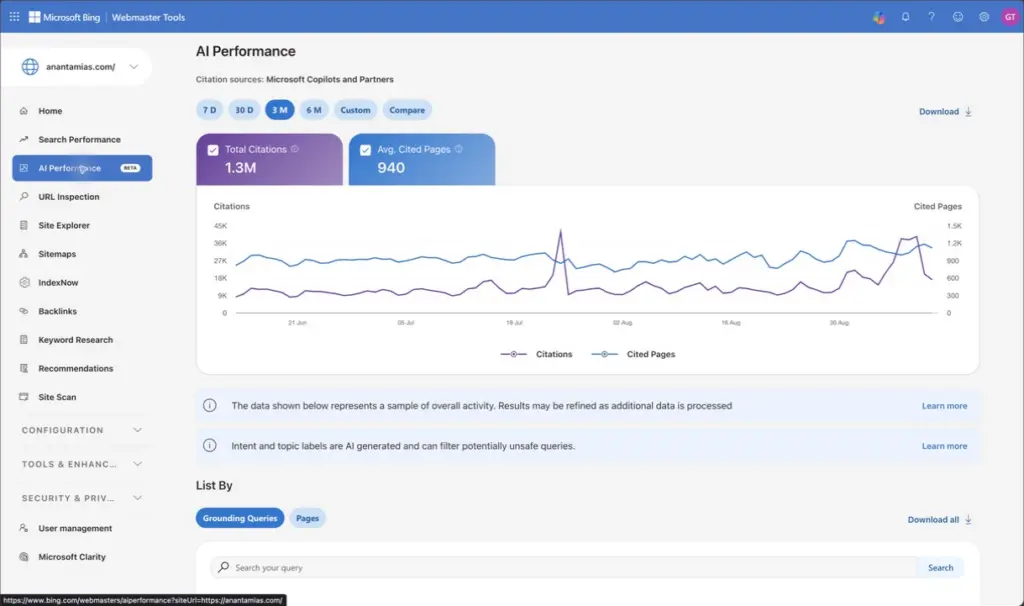Open Site Explorer page
This screenshot has height=606, width=1024.
point(64,225)
